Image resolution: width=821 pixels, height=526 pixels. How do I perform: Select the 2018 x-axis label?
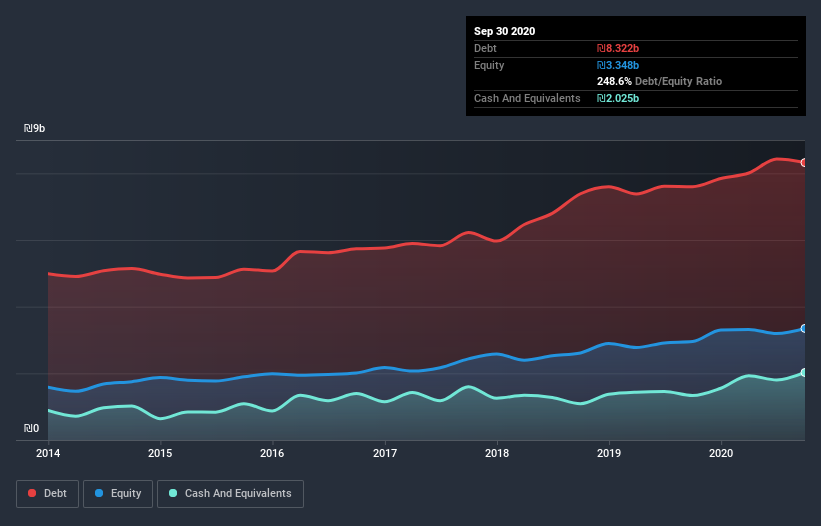click(497, 453)
